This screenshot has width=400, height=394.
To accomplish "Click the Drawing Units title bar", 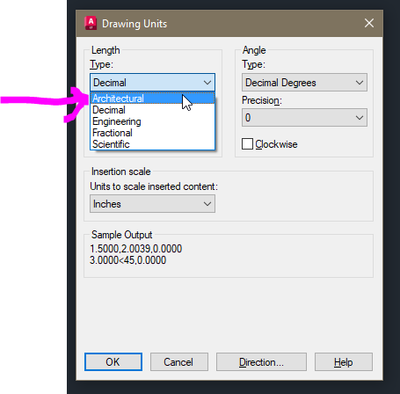I will coord(229,23).
